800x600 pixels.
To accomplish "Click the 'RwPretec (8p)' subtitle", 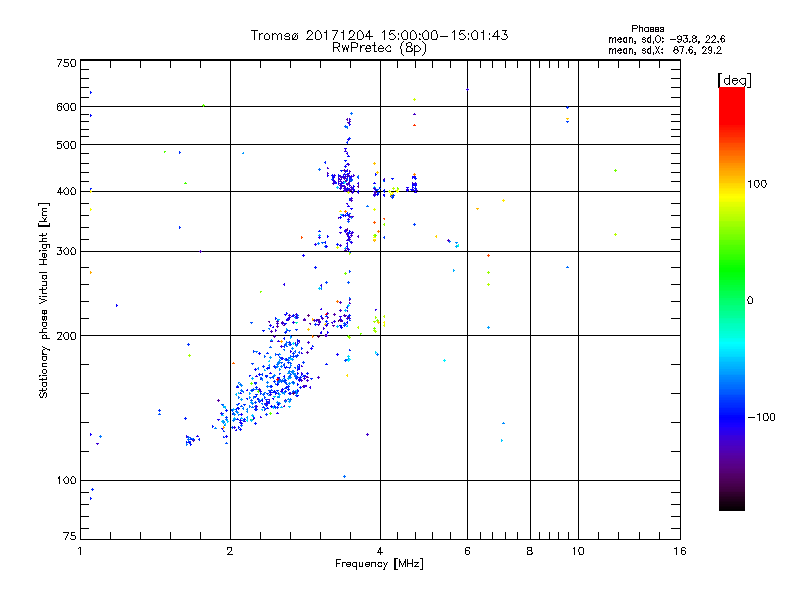I will [x=379, y=48].
